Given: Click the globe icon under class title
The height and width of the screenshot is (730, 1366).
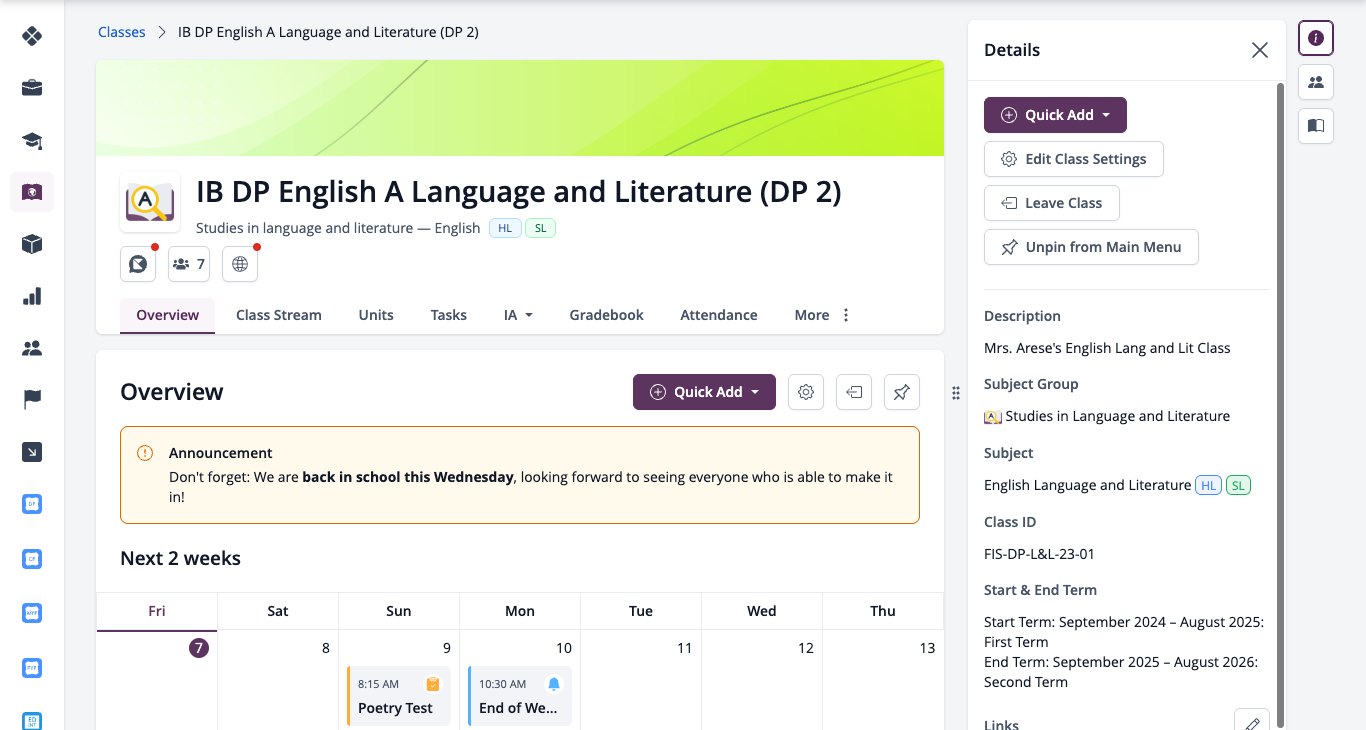Looking at the screenshot, I should (x=240, y=264).
